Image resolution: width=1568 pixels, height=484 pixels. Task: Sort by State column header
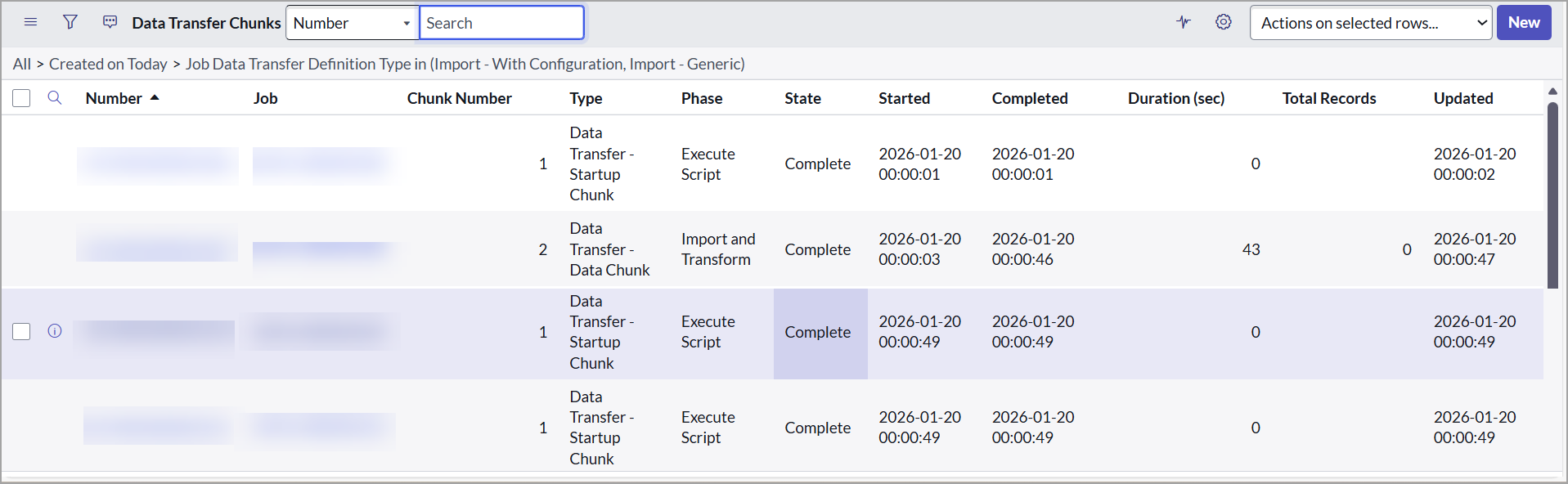[x=802, y=98]
